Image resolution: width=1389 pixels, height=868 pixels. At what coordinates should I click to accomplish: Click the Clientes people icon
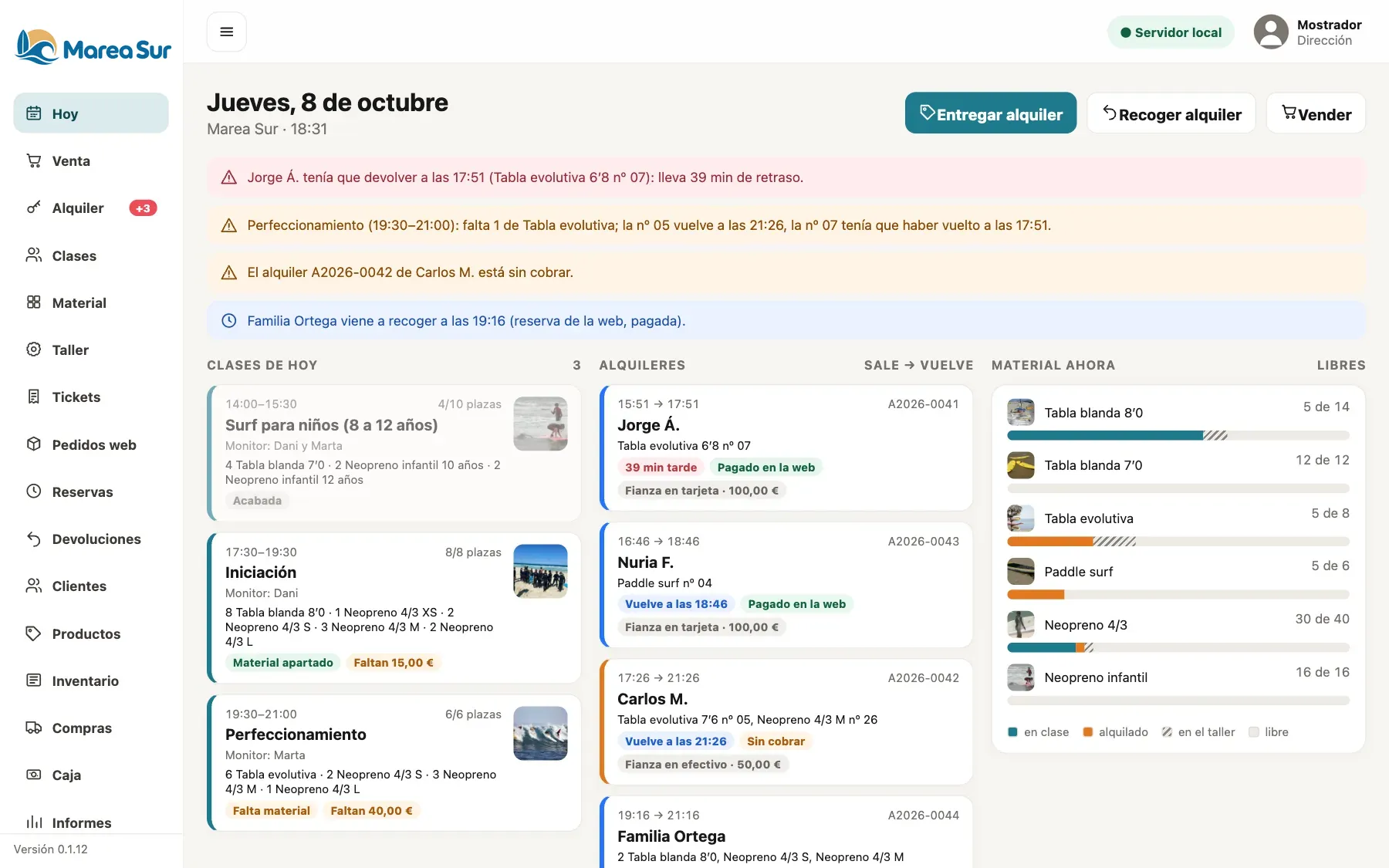(34, 586)
